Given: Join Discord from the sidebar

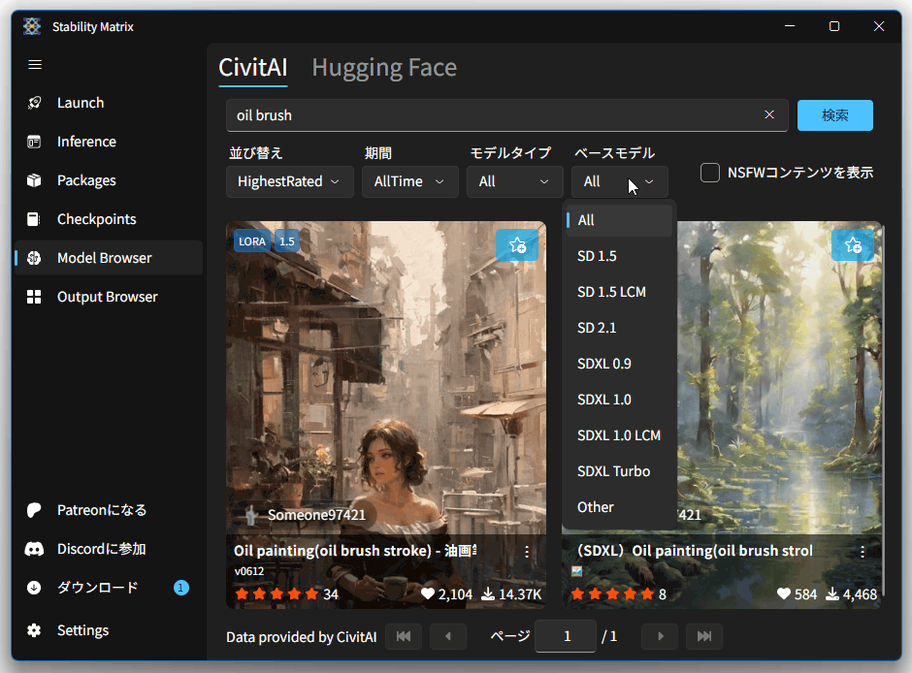Looking at the screenshot, I should (x=109, y=549).
